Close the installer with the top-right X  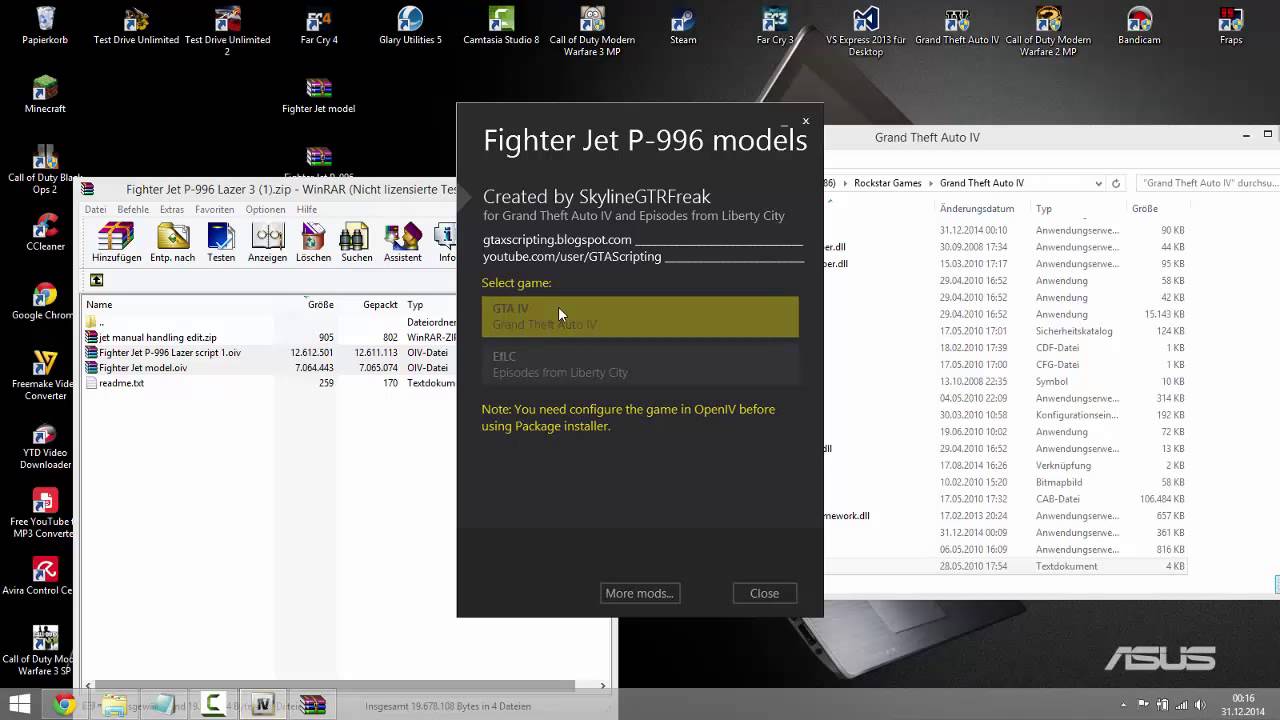point(806,121)
